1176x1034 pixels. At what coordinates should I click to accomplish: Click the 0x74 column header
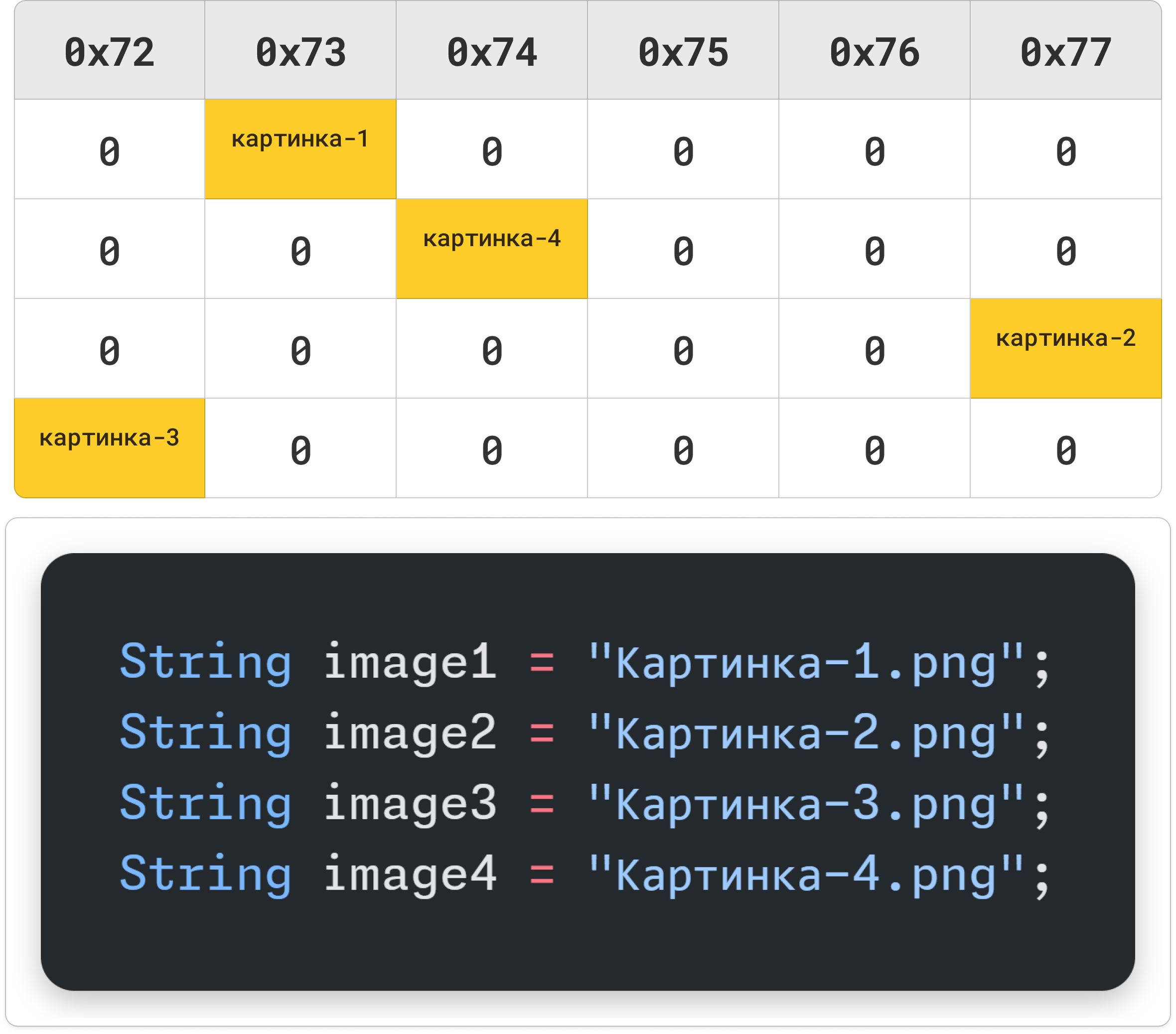click(492, 52)
